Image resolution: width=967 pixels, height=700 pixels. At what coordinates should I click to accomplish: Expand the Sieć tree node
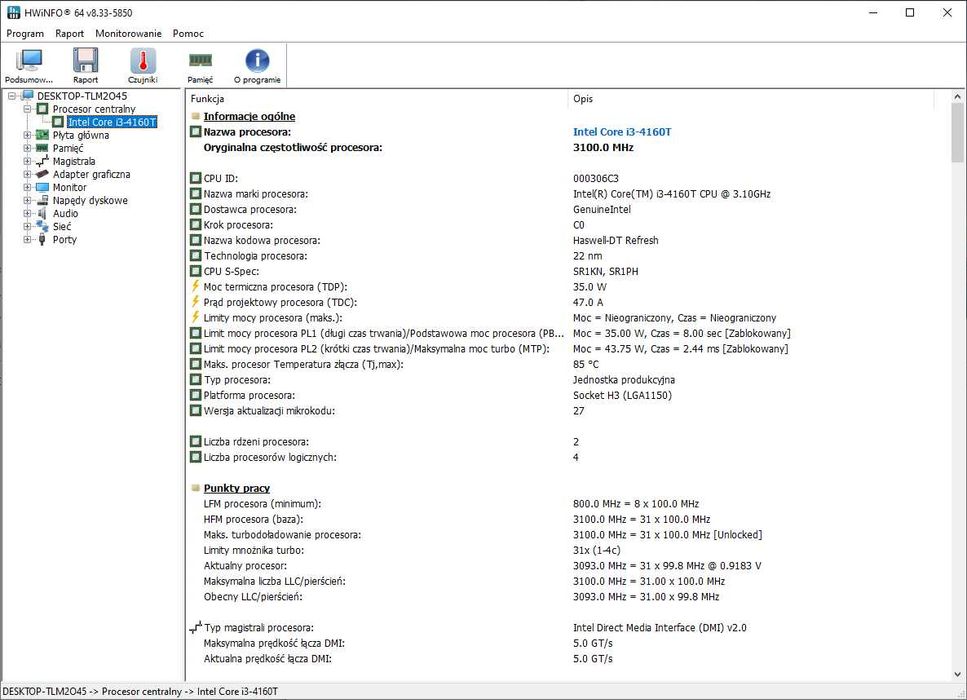pyautogui.click(x=27, y=226)
